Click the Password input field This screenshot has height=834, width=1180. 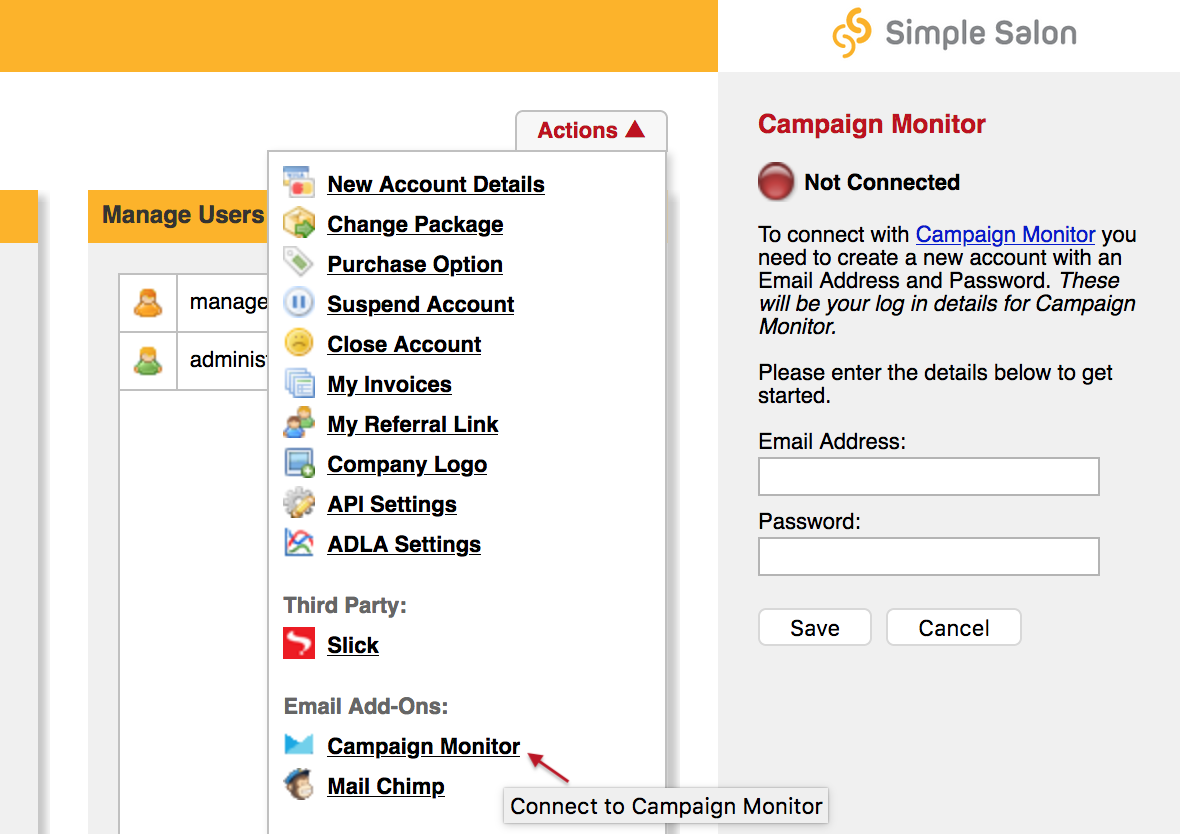pyautogui.click(x=928, y=556)
